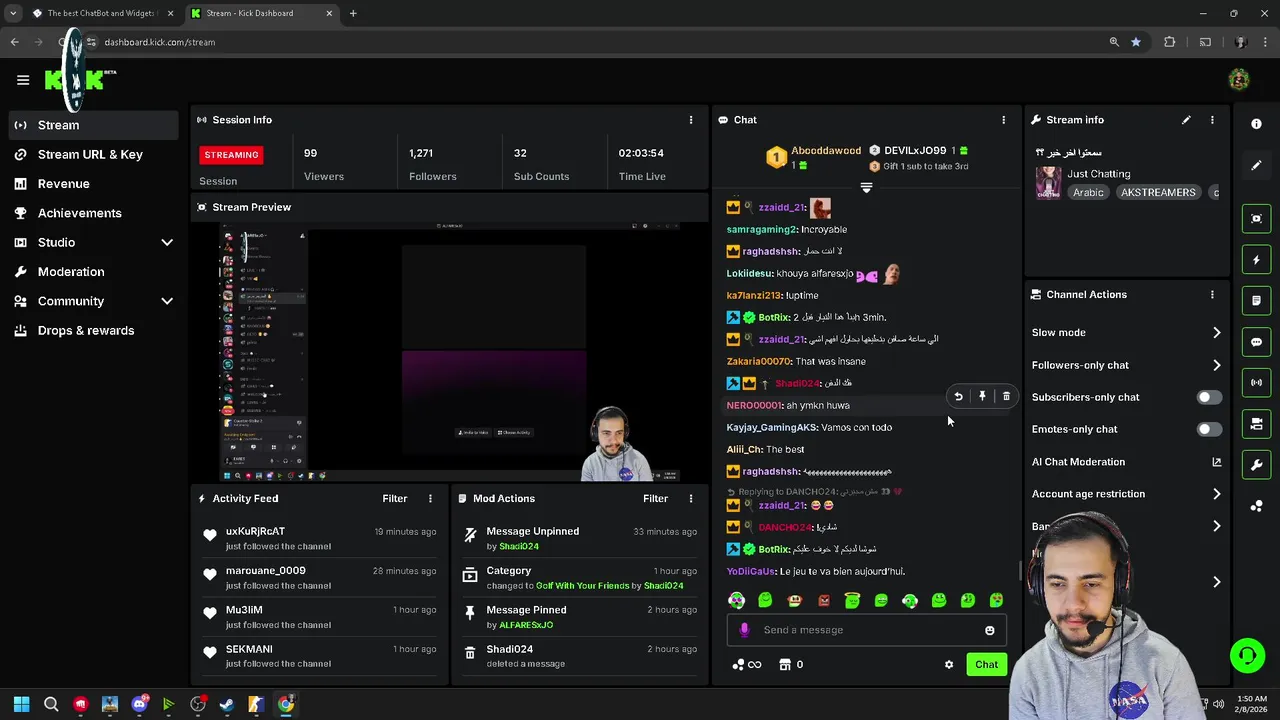Expand the Community sidebar section
The height and width of the screenshot is (720, 1280).
(x=167, y=301)
